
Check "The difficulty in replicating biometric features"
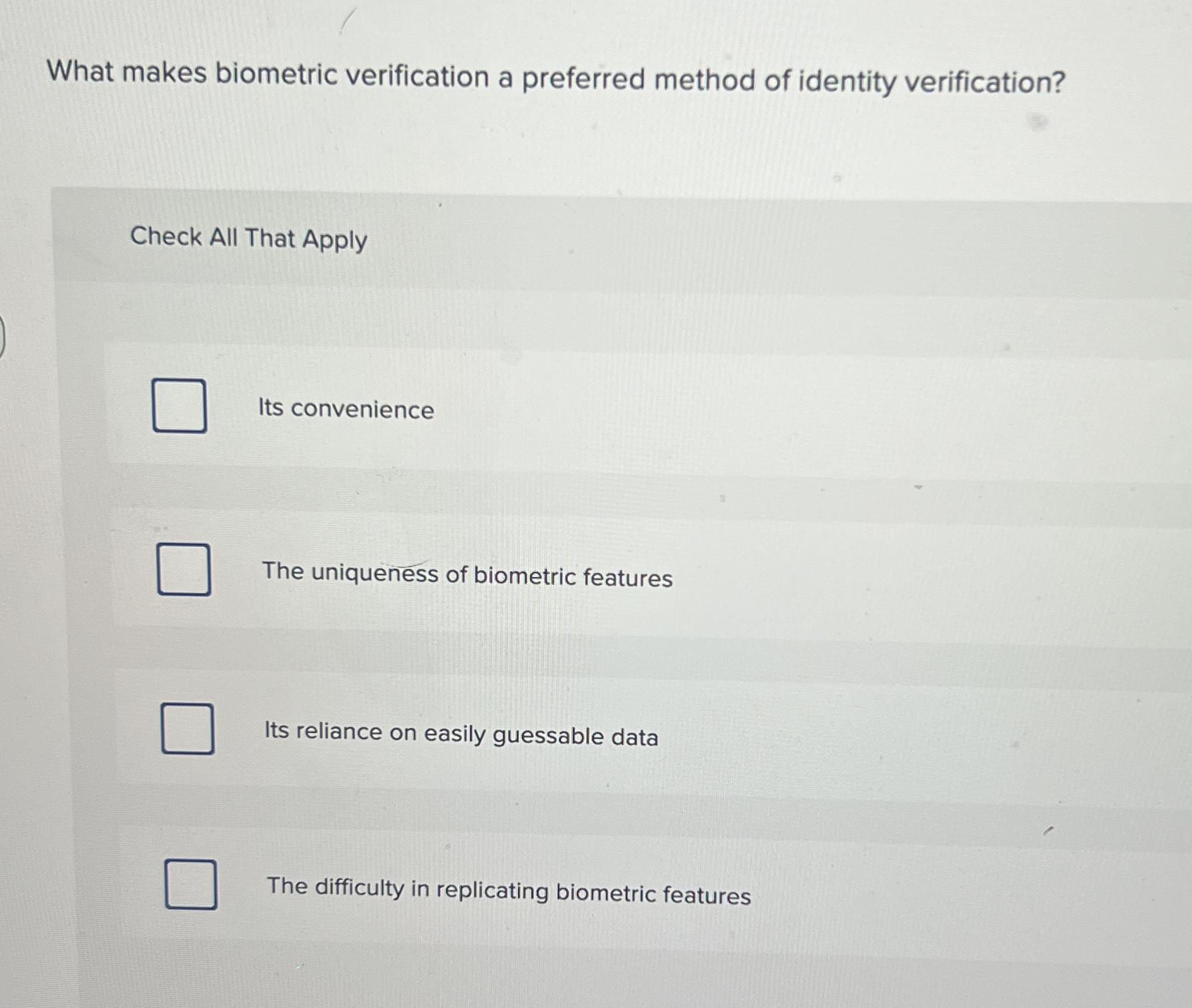point(192,881)
